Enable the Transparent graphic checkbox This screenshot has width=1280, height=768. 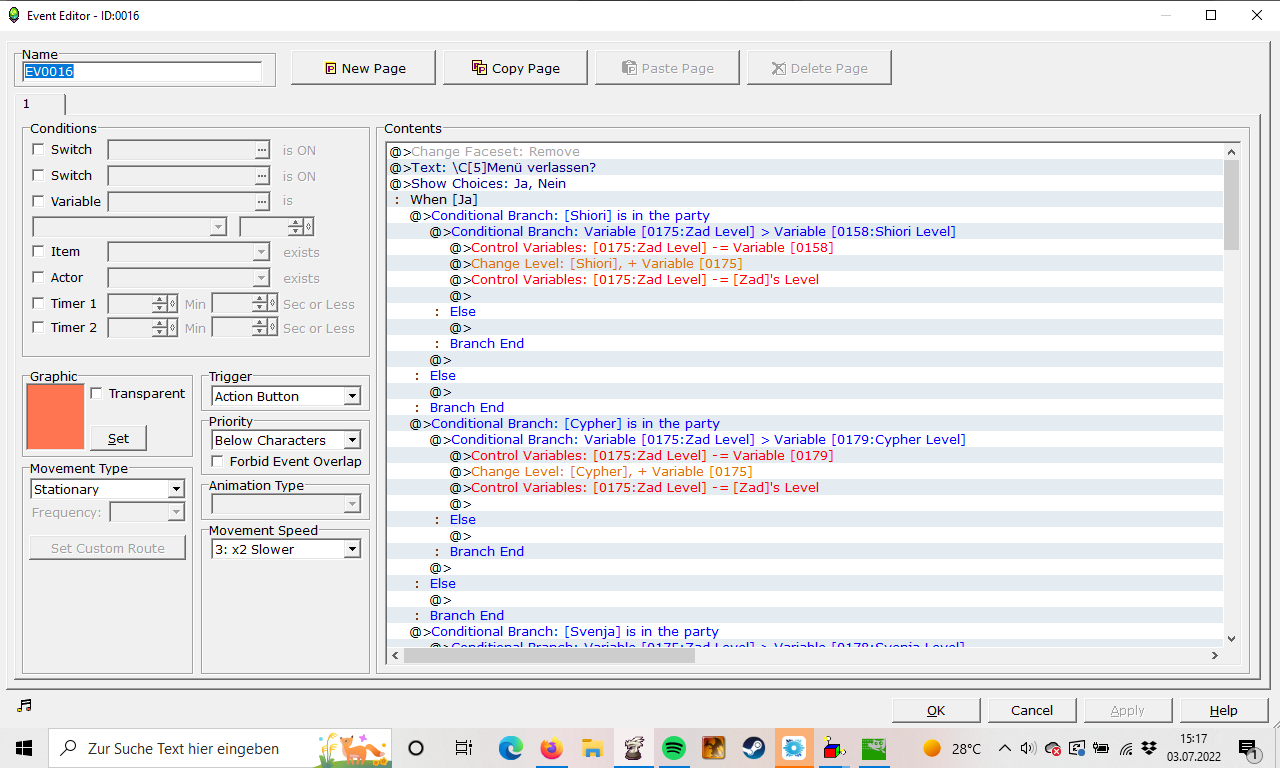click(97, 394)
